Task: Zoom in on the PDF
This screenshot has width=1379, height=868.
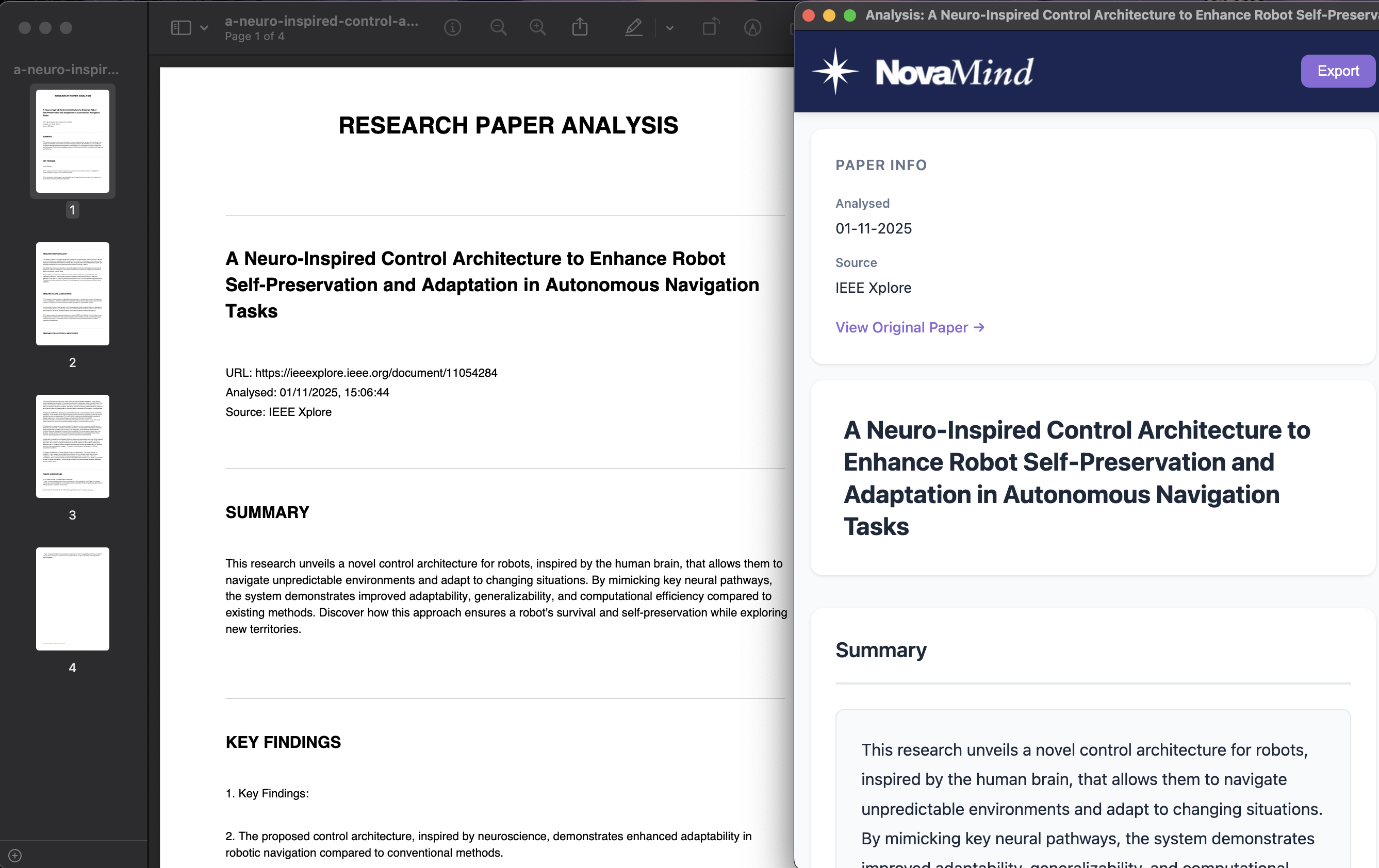Action: [537, 27]
